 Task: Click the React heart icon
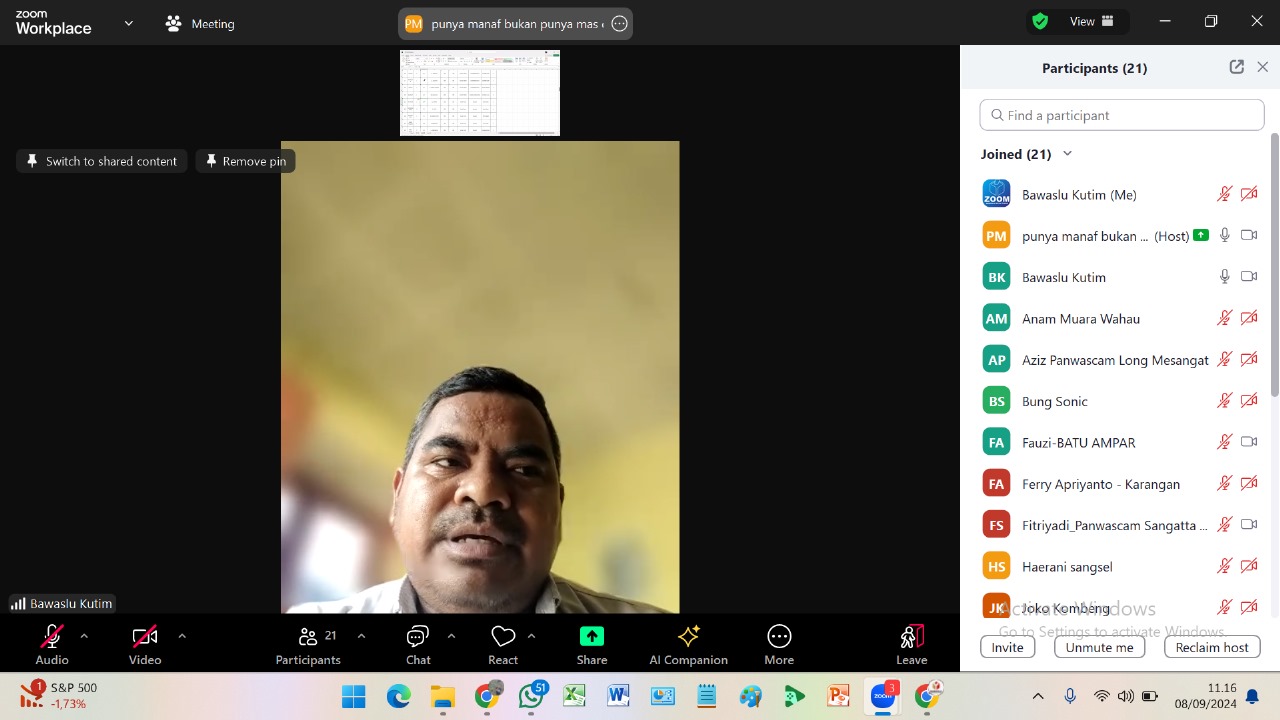click(x=503, y=637)
